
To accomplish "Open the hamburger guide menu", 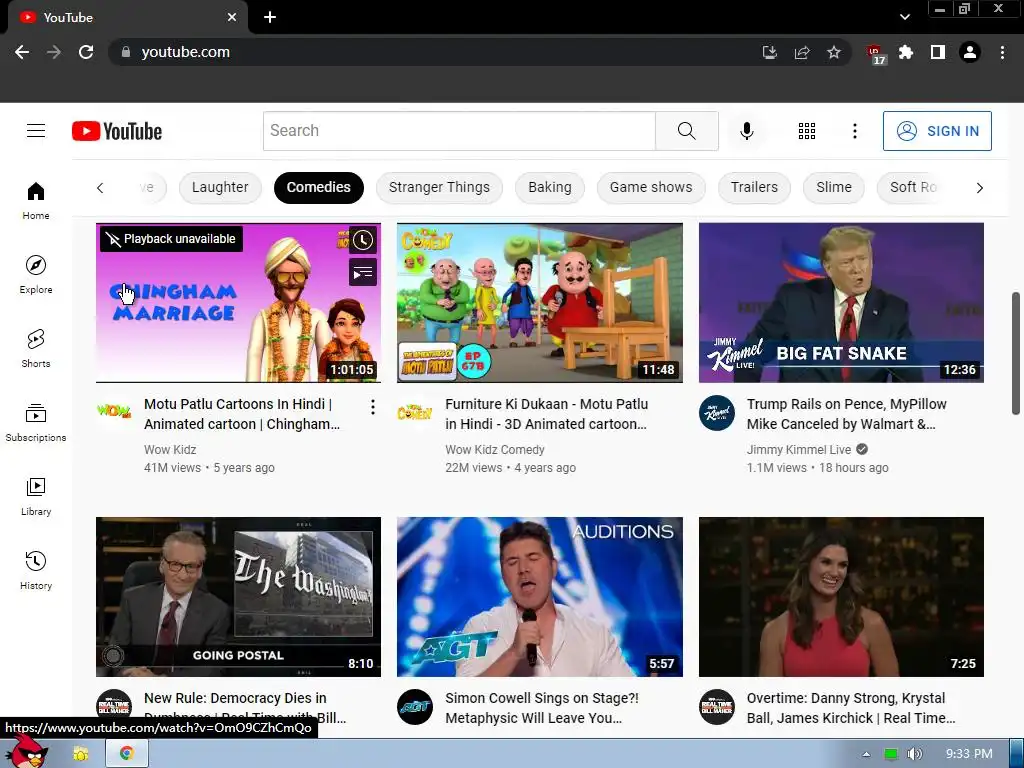I will pos(36,131).
